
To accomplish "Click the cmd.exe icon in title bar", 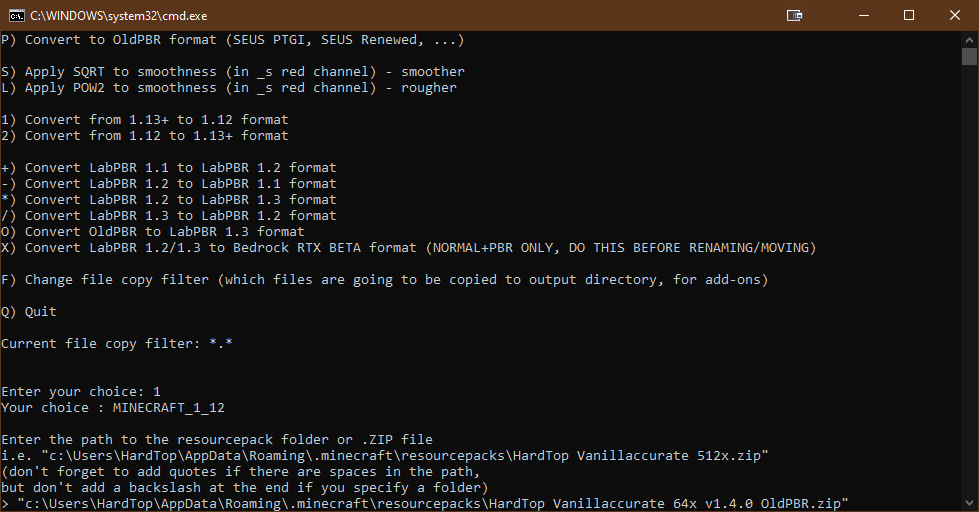I will click(x=16, y=15).
